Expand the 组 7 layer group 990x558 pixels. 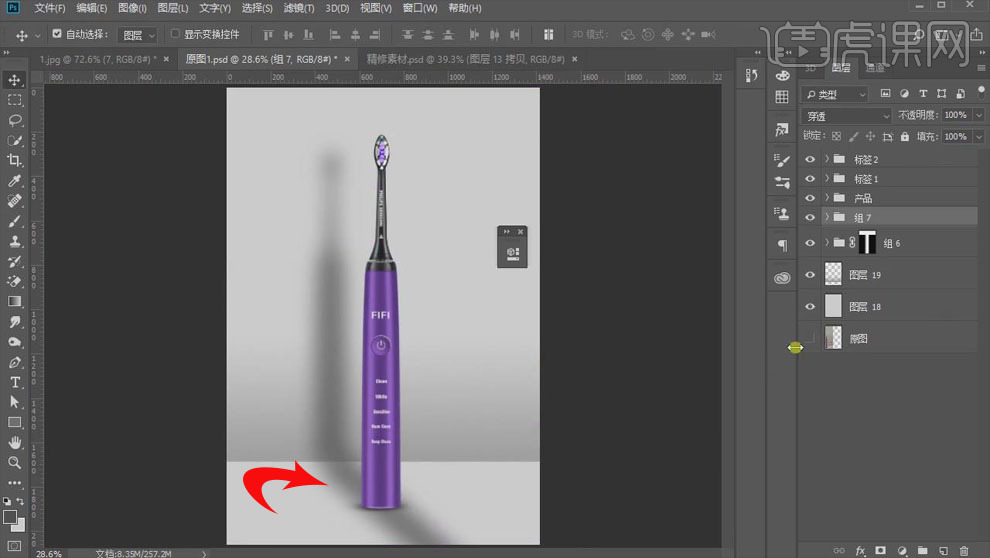click(826, 217)
